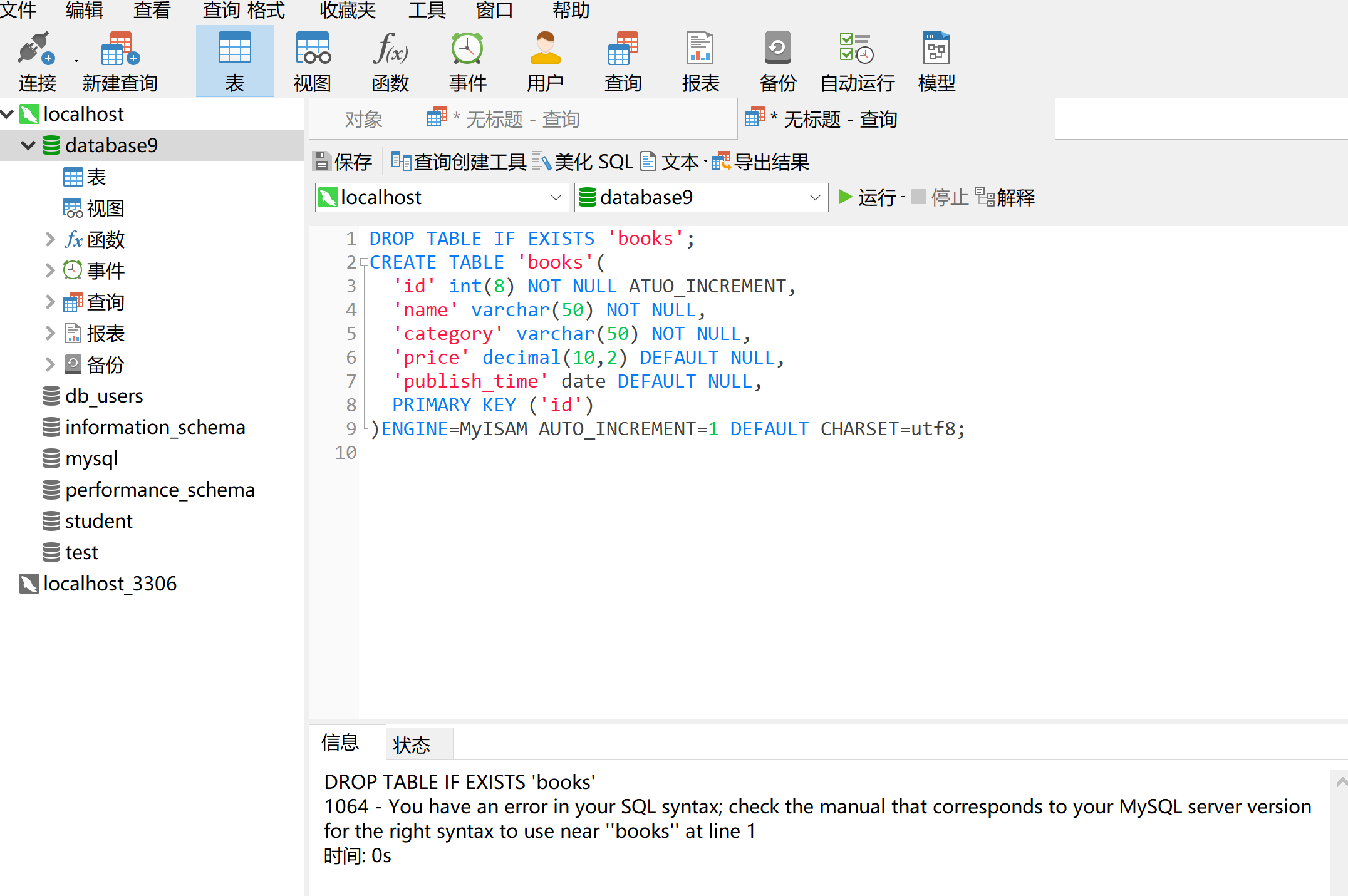This screenshot has width=1348, height=896.
Task: Click the Stop (停止) button
Action: (940, 198)
